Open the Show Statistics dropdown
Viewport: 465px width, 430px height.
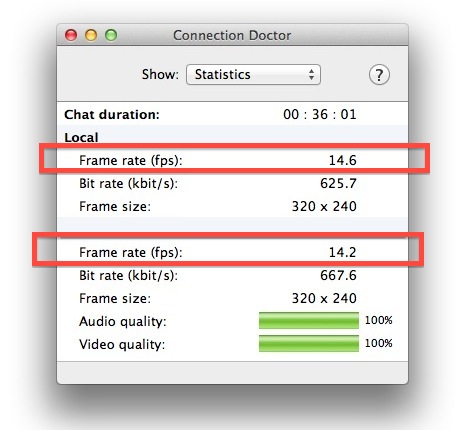pos(253,75)
